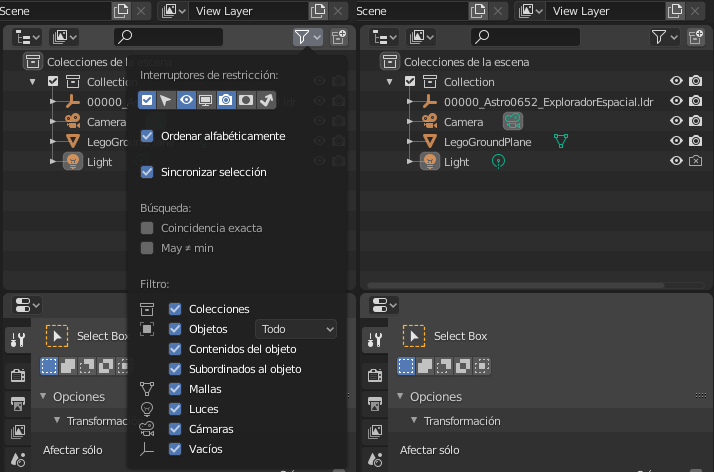Open editor type menu in right outliner
This screenshot has height=472, width=714.
pyautogui.click(x=384, y=37)
